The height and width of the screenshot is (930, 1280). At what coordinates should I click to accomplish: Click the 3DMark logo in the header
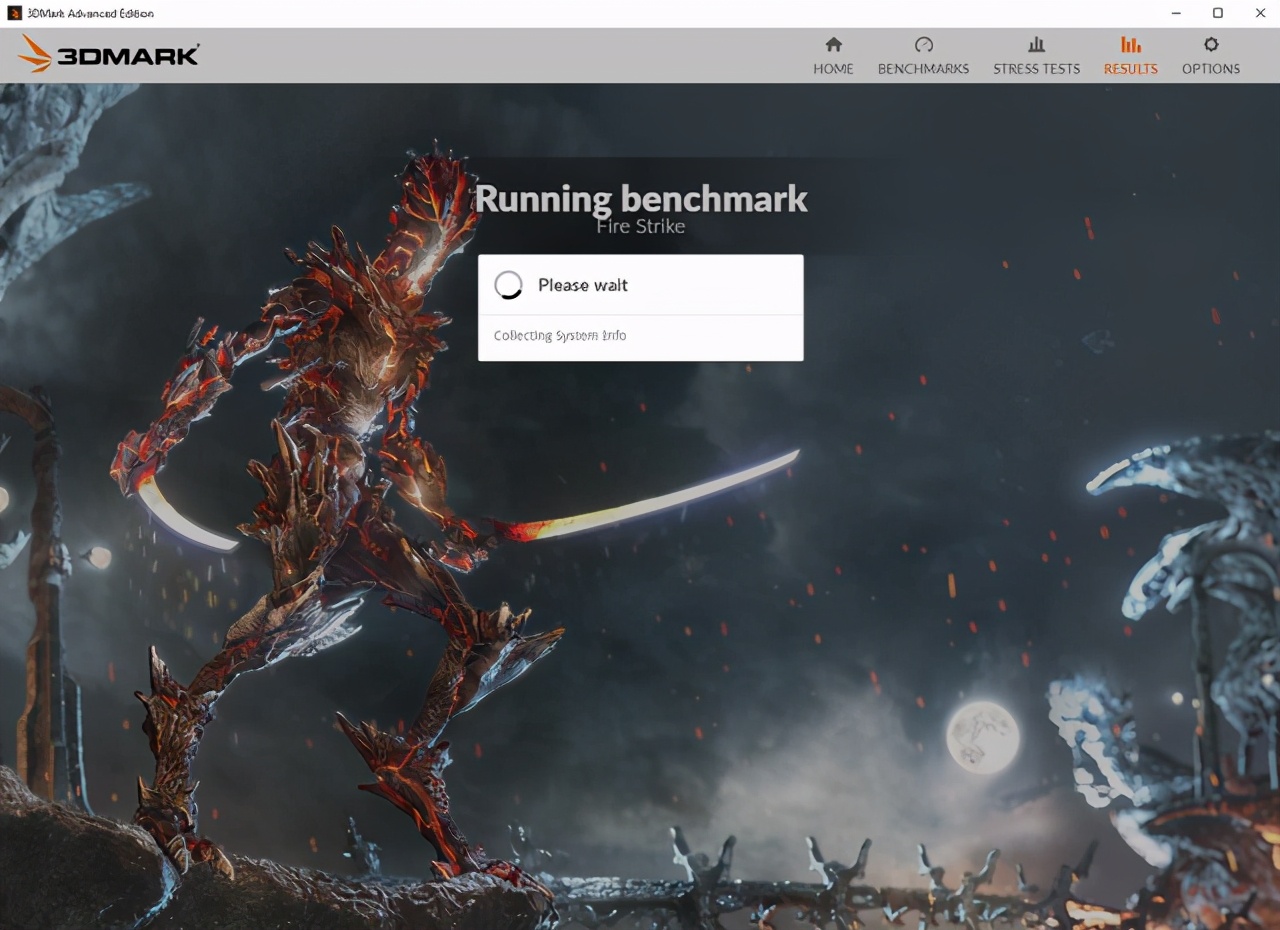pos(108,55)
